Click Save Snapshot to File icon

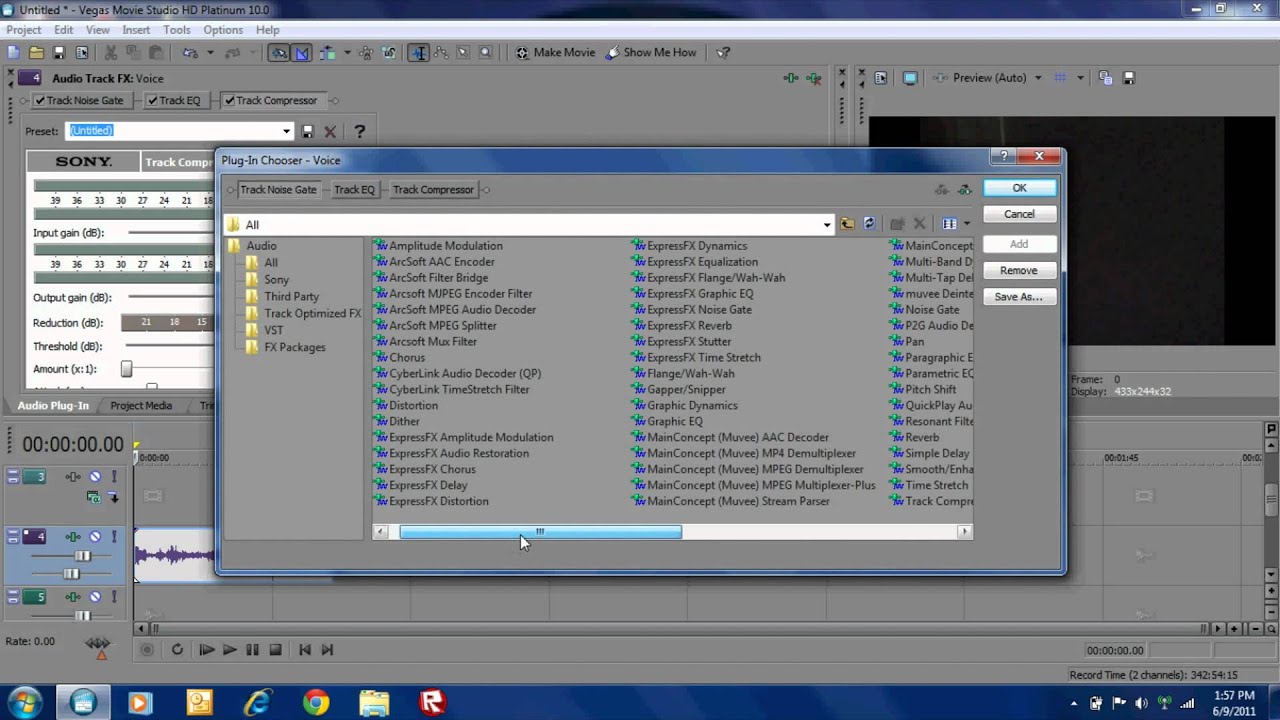pos(1129,78)
